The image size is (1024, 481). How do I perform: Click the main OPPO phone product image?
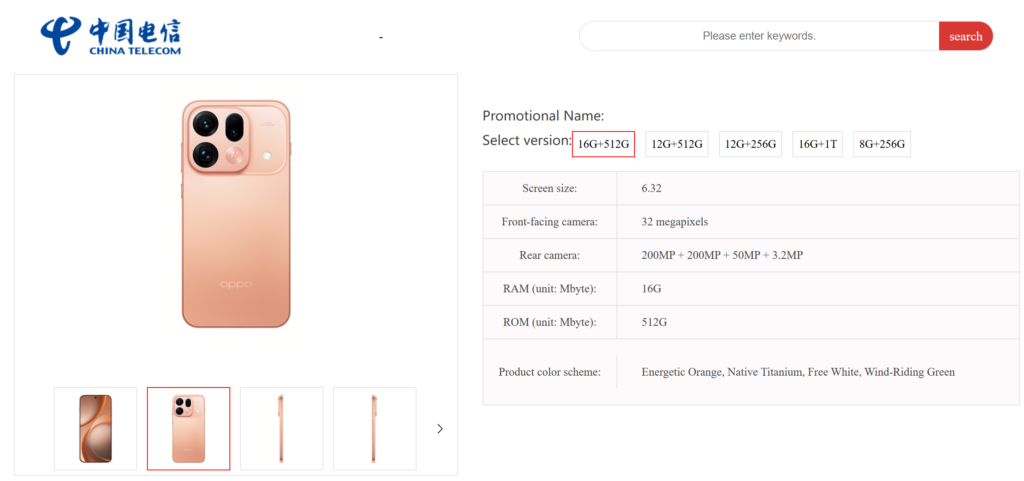pyautogui.click(x=236, y=214)
